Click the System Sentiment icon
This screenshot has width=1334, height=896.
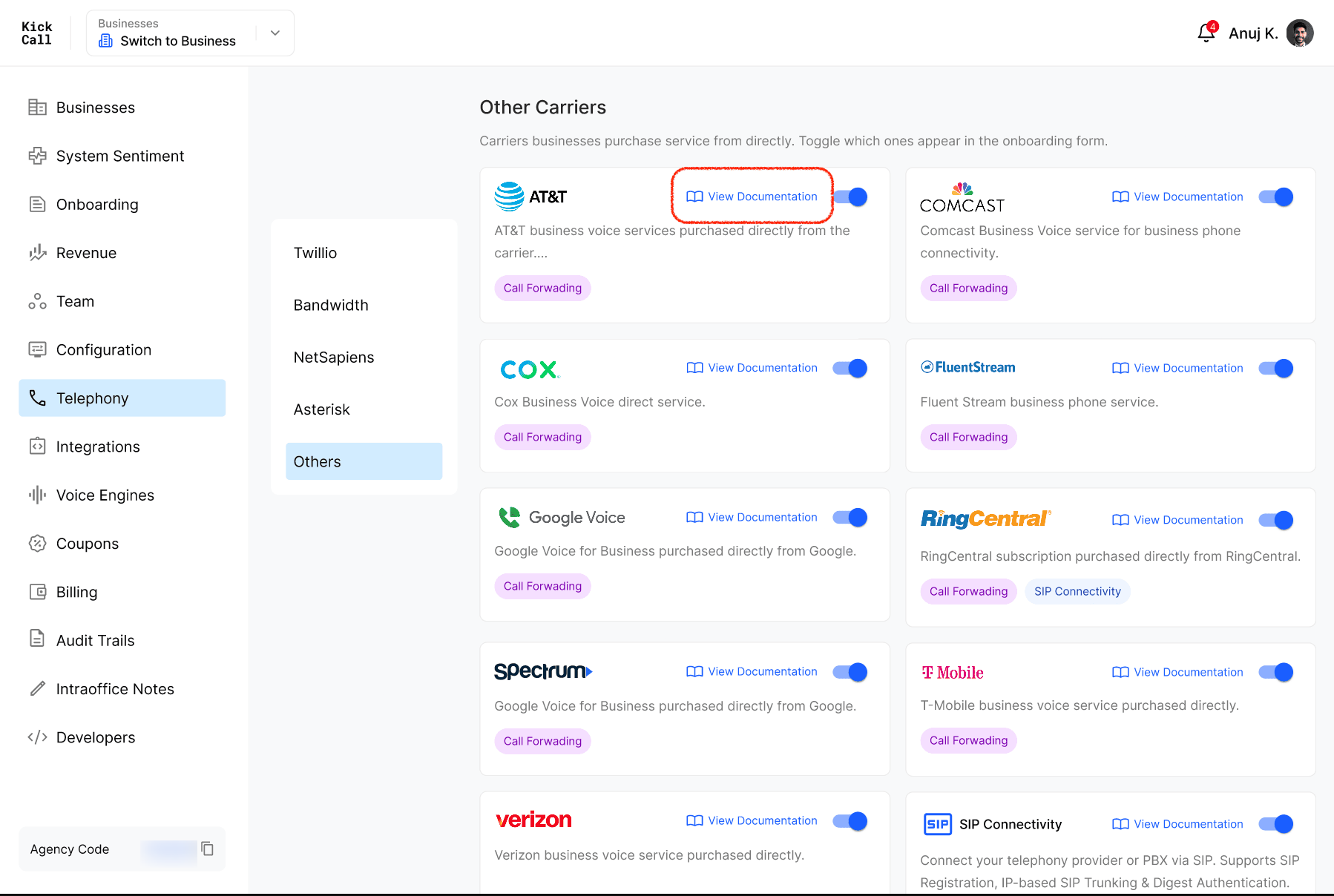[37, 156]
